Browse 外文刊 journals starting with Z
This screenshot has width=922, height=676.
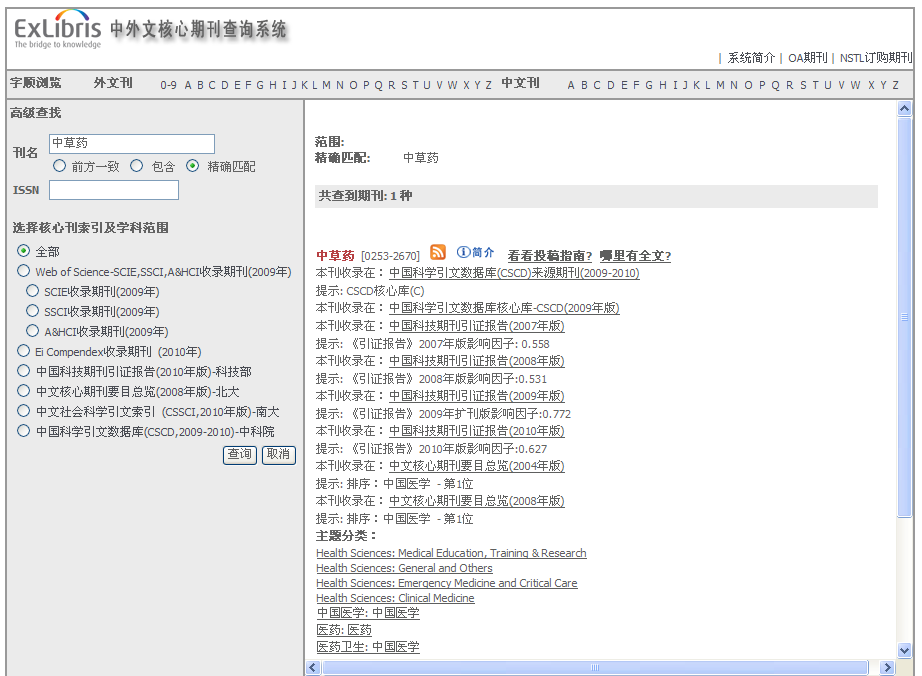click(488, 85)
